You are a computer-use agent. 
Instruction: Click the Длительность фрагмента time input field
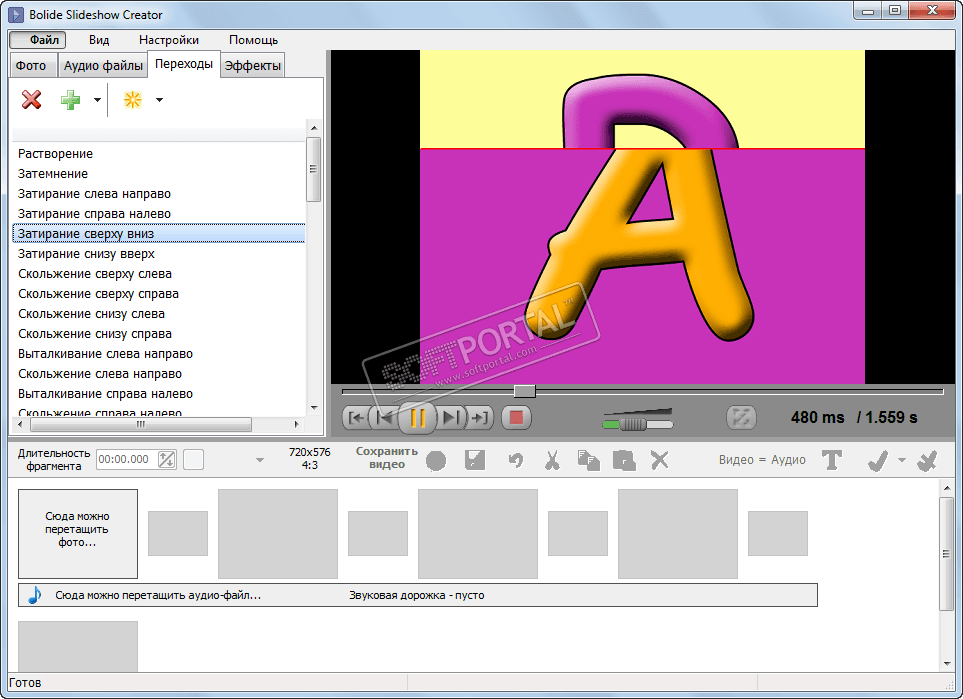point(128,459)
